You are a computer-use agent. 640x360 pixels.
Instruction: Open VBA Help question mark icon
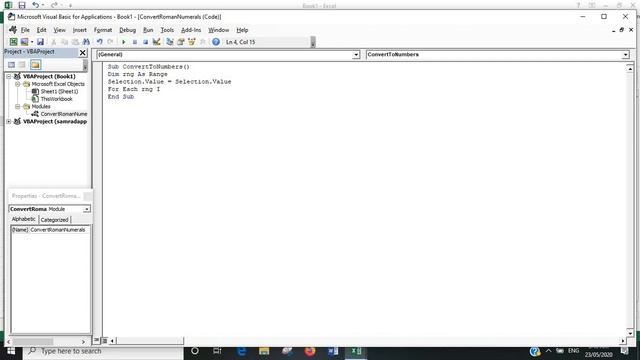(216, 42)
